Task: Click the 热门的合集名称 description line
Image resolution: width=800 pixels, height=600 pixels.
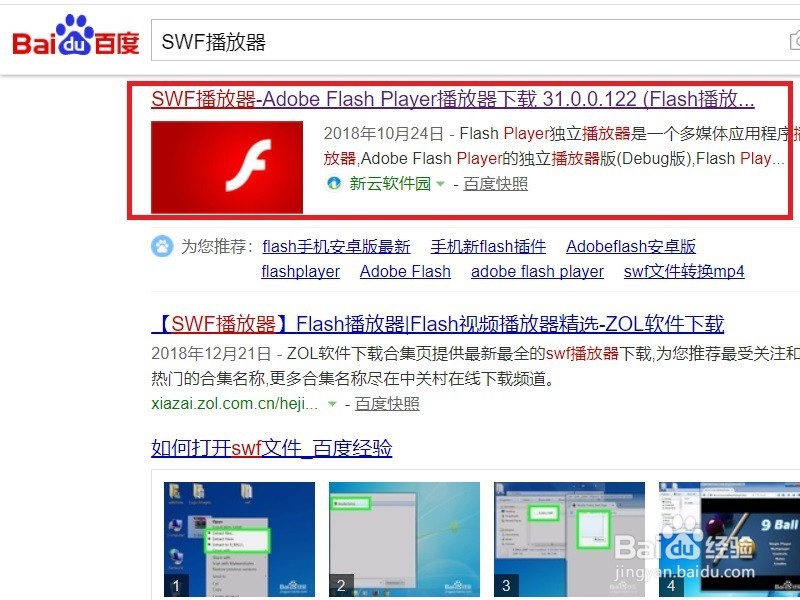Action: click(x=353, y=379)
